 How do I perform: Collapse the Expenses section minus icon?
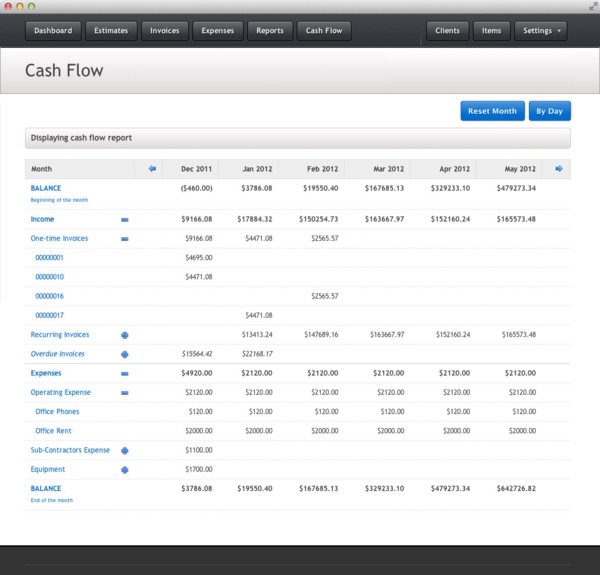pos(125,373)
